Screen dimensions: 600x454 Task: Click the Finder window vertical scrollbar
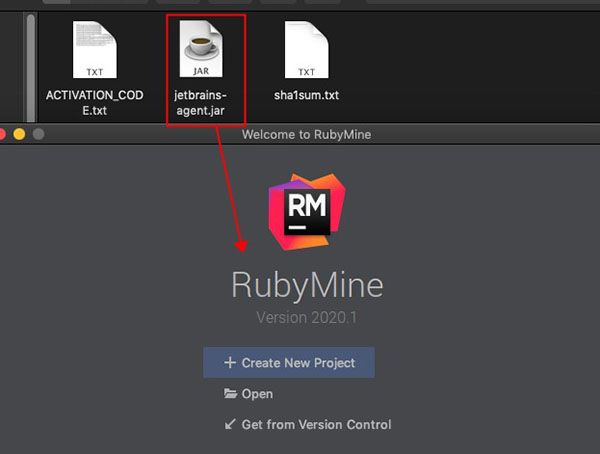(x=31, y=67)
